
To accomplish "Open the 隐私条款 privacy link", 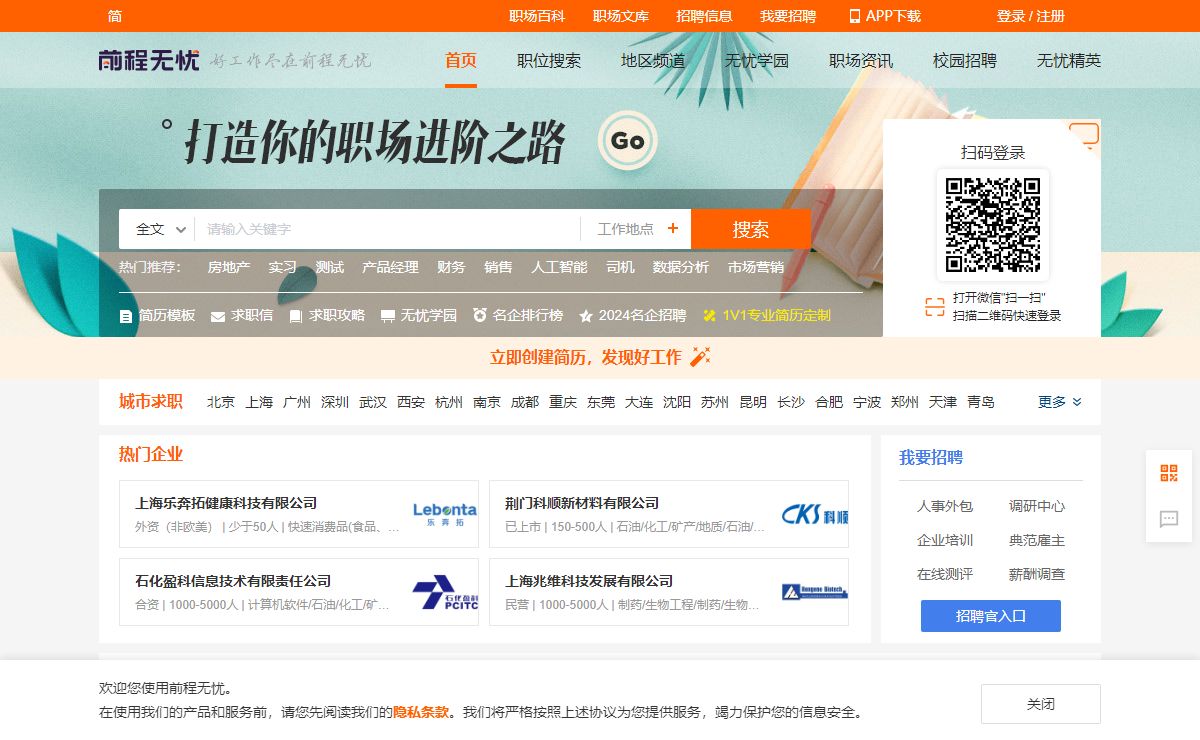I will pyautogui.click(x=420, y=712).
